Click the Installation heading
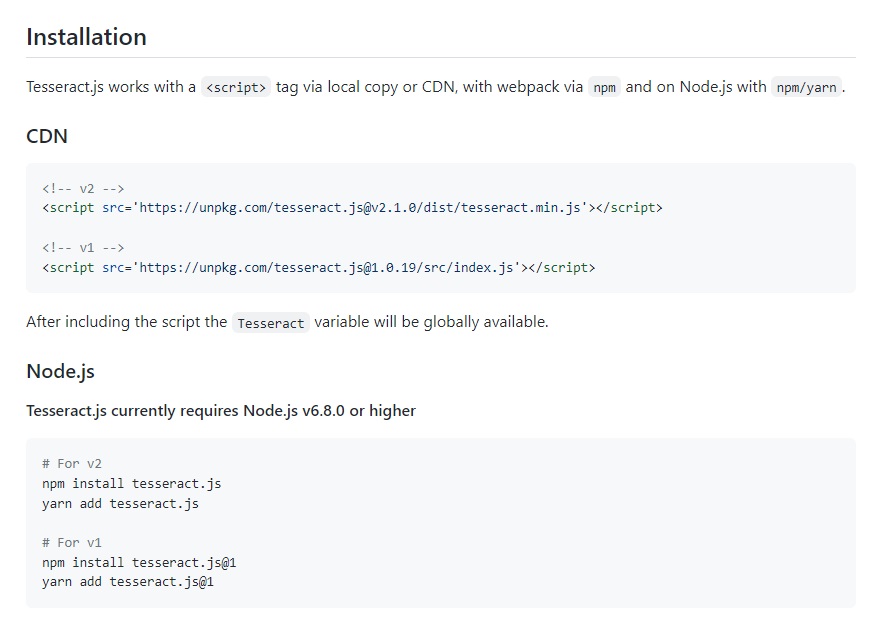The width and height of the screenshot is (879, 630). [x=86, y=37]
